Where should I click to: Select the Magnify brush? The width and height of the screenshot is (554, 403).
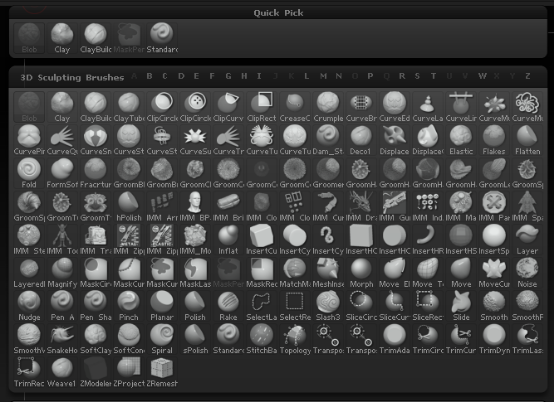coord(62,273)
